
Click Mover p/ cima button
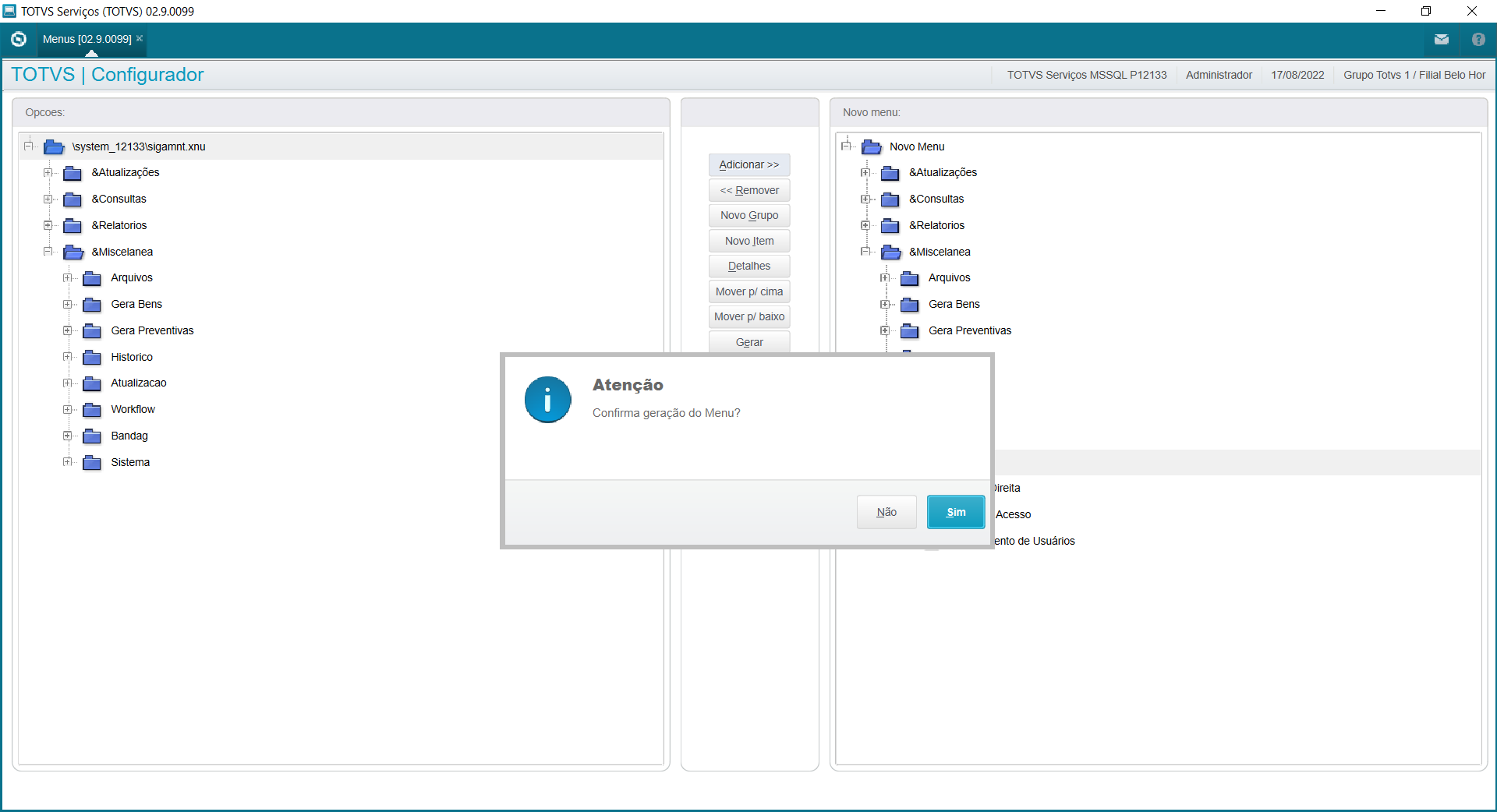click(749, 291)
